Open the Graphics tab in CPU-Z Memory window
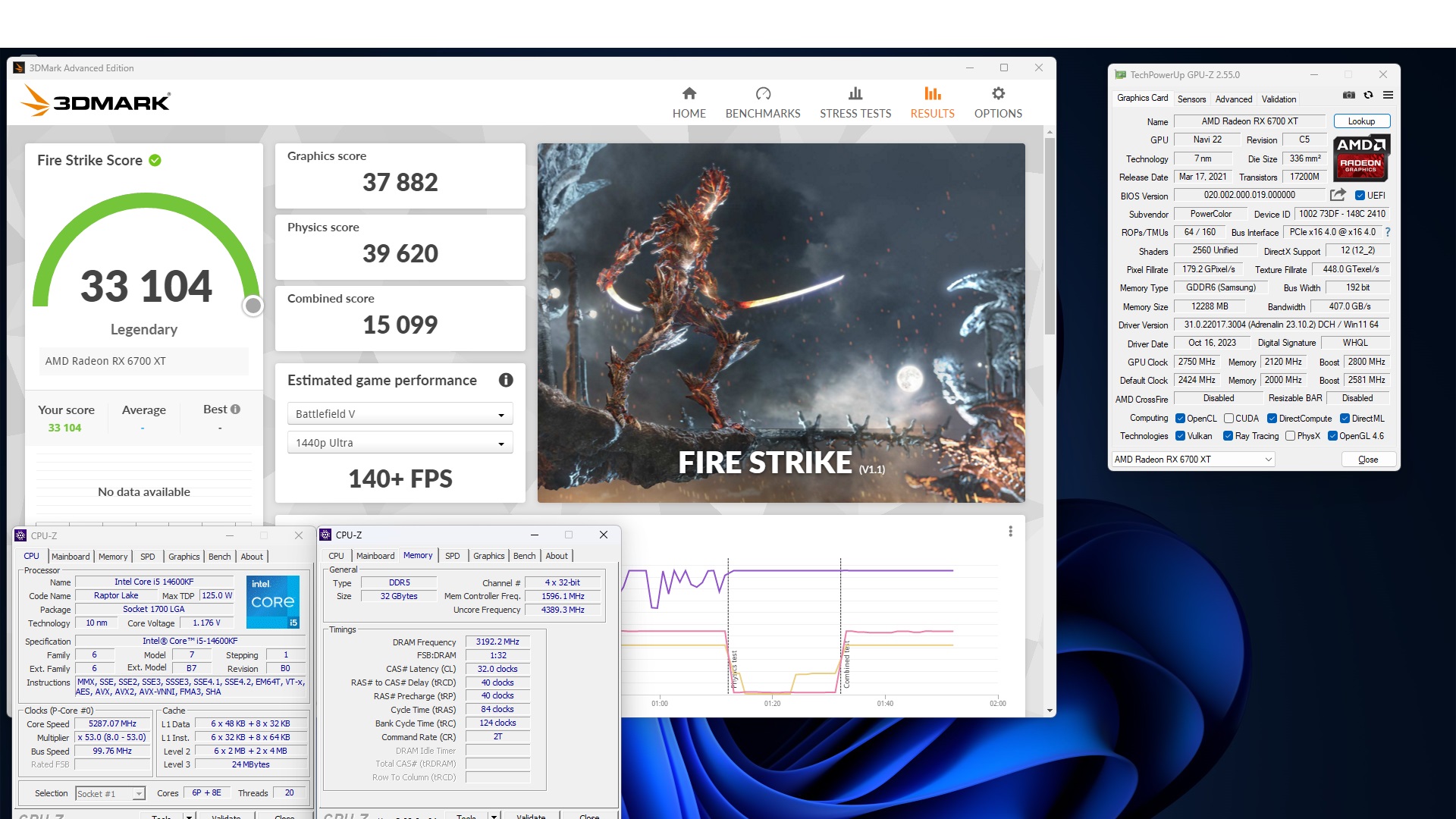1456x819 pixels. (x=488, y=556)
